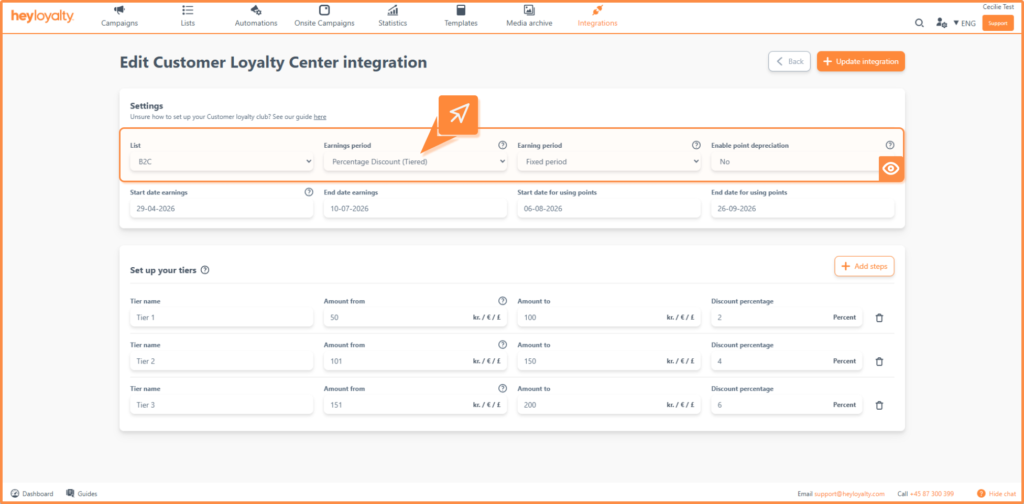
Task: Switch the ENG language selector
Action: (965, 23)
